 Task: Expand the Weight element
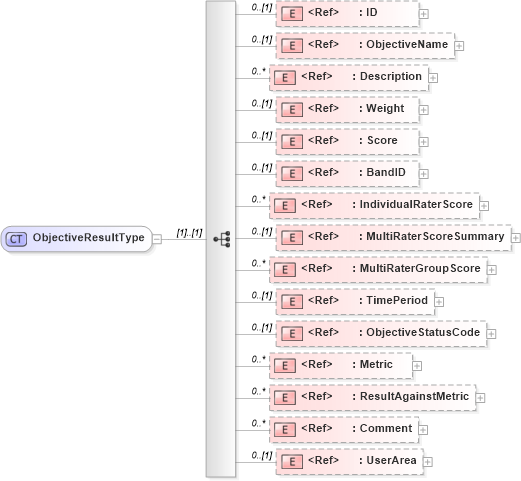click(x=424, y=110)
